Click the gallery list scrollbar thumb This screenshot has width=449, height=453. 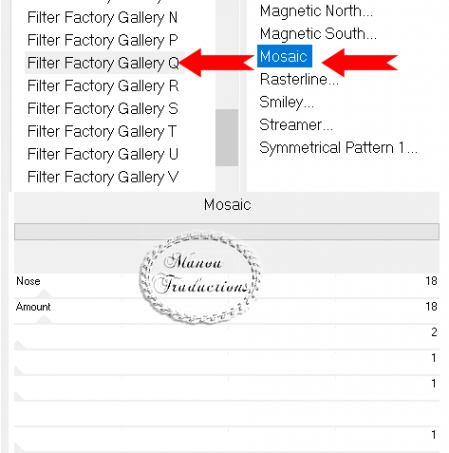pyautogui.click(x=227, y=137)
